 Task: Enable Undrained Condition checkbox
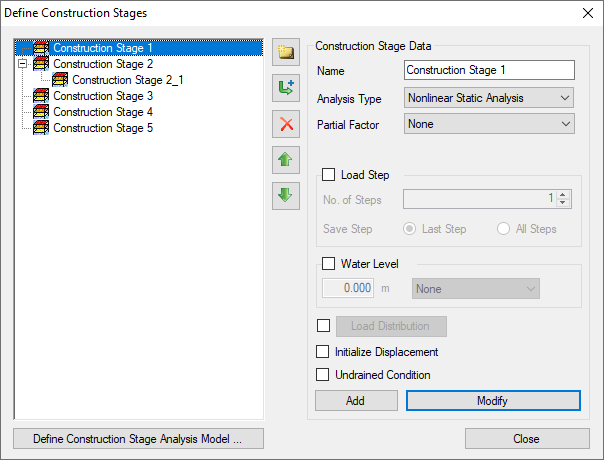pyautogui.click(x=322, y=374)
